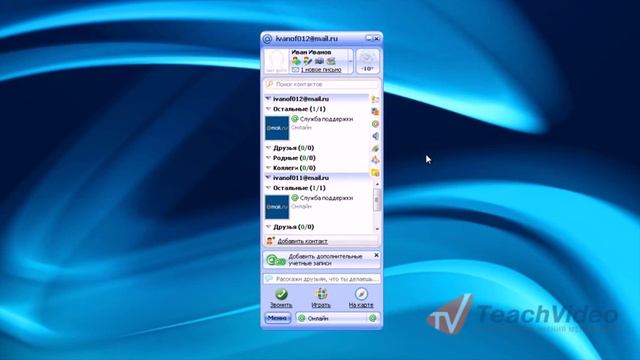This screenshot has width=640, height=360.
Task: Expand Друзья (0/0) under ivanof011@mail.ru
Action: point(268,227)
